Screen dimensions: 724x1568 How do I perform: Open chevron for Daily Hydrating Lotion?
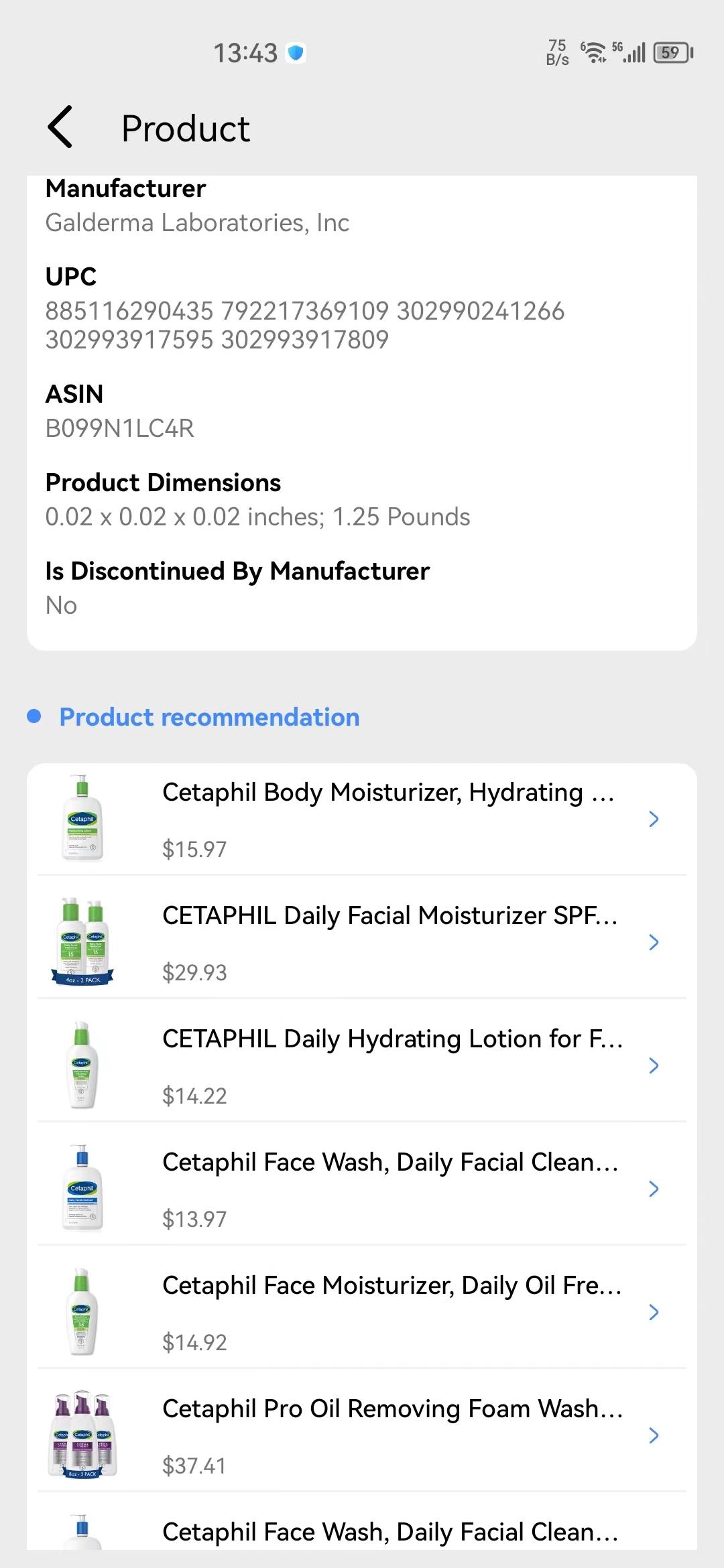pos(654,1065)
